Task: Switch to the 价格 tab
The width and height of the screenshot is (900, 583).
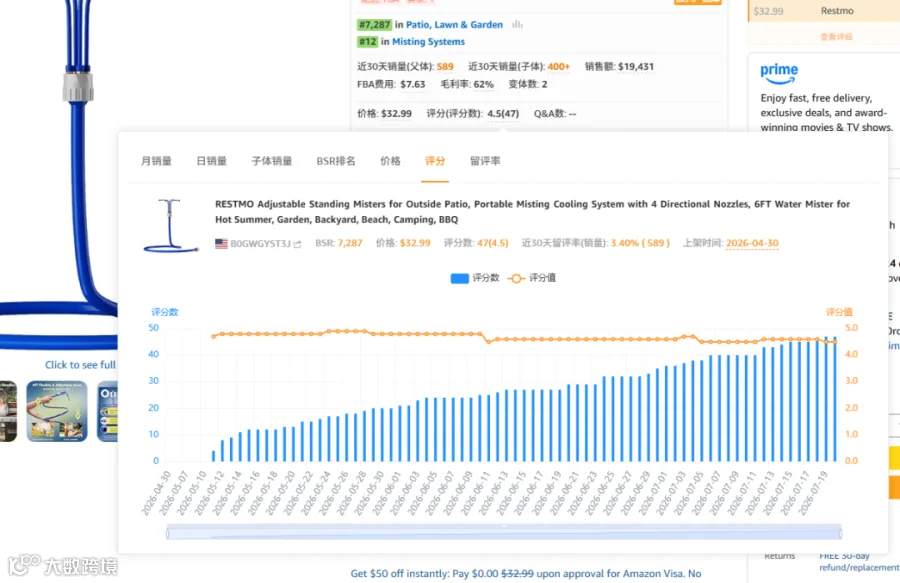Action: tap(390, 161)
